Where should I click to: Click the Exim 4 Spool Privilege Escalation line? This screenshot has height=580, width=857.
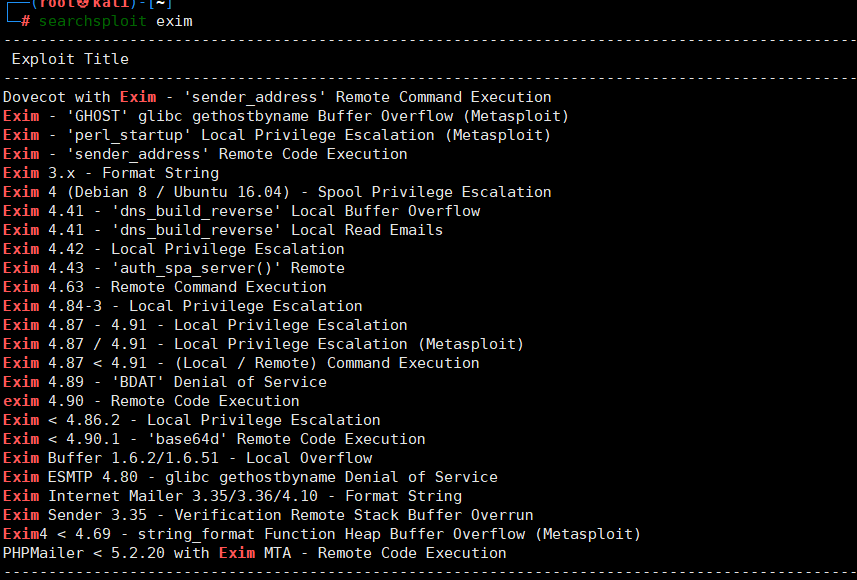277,192
